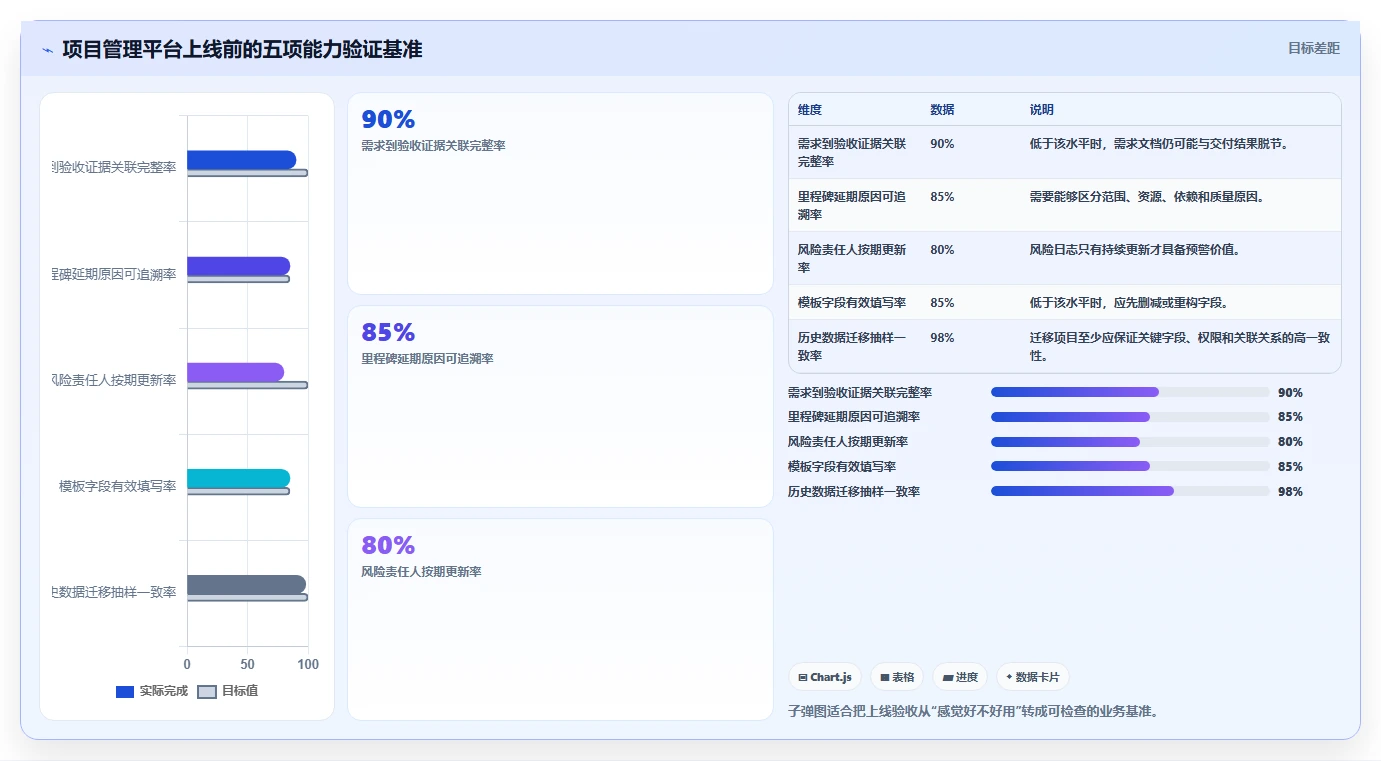Viewport: 1381px width, 761px height.
Task: Click the x-axis tick label 50
Action: [x=247, y=664]
